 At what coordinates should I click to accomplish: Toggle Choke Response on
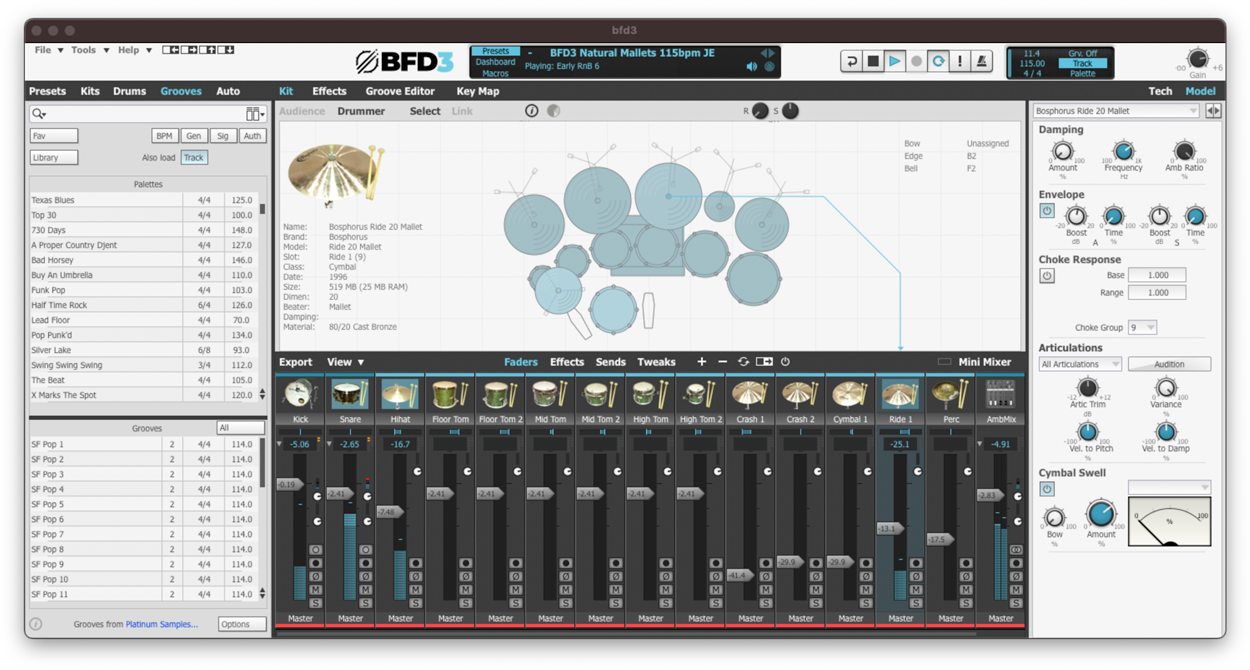[x=1047, y=276]
